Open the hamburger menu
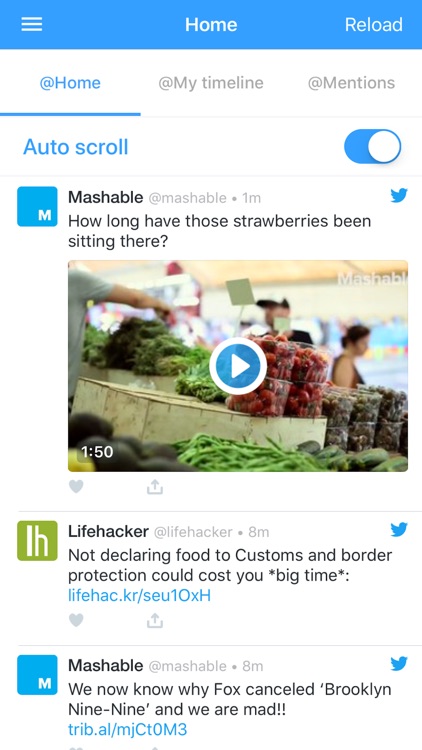 [32, 24]
